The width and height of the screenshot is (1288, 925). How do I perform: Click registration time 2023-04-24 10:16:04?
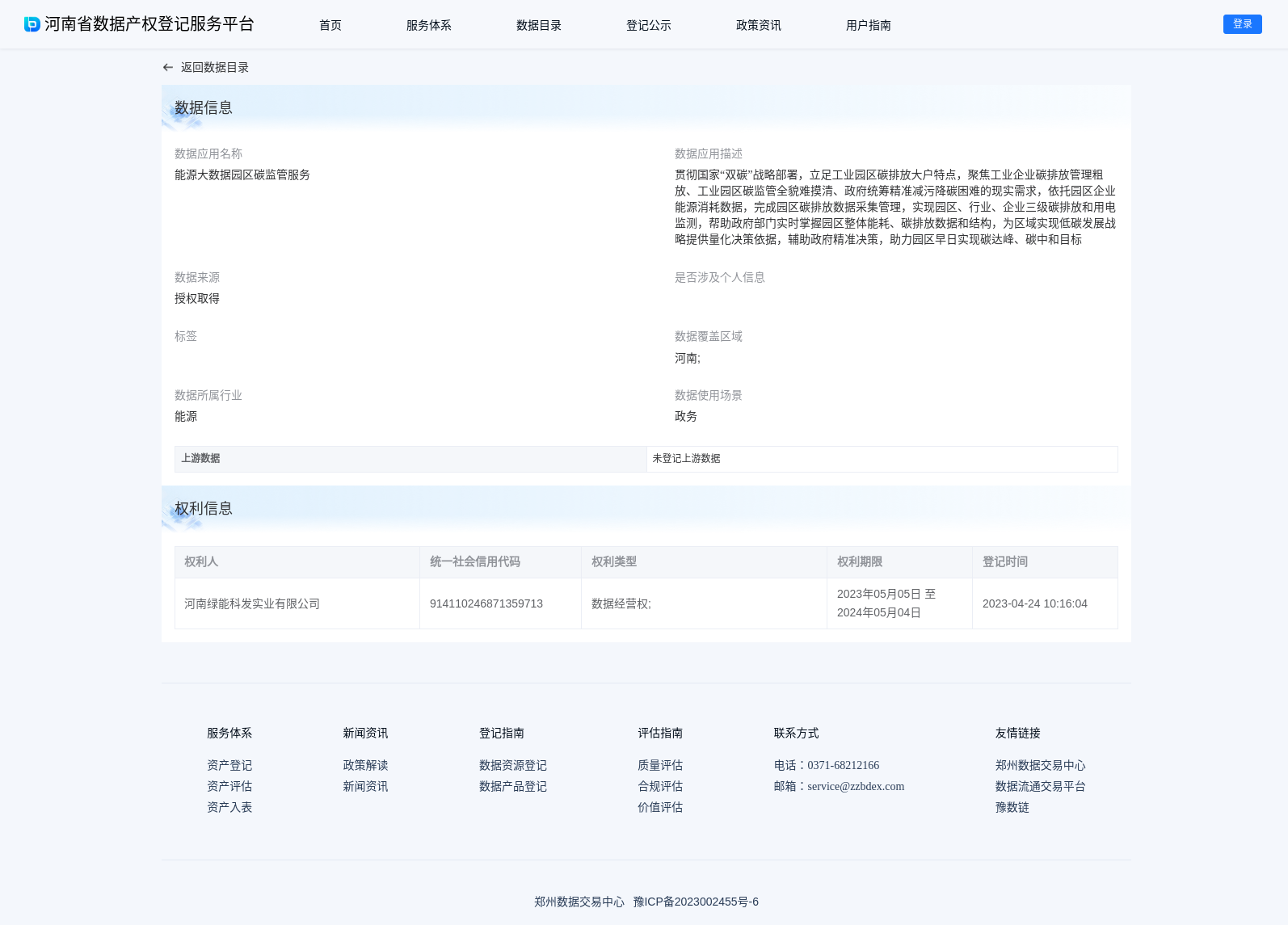pyautogui.click(x=1035, y=603)
